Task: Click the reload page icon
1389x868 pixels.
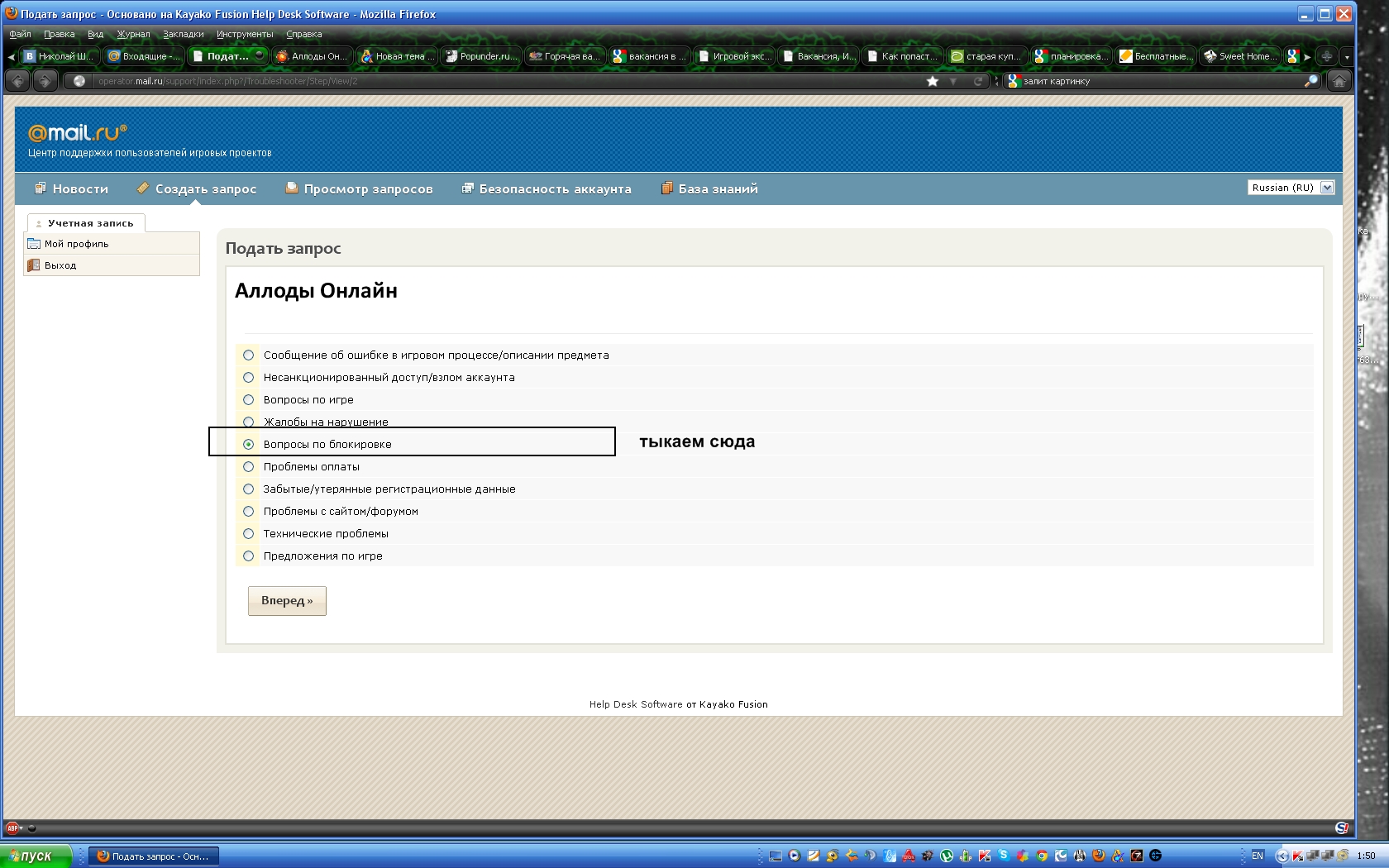Action: click(978, 81)
